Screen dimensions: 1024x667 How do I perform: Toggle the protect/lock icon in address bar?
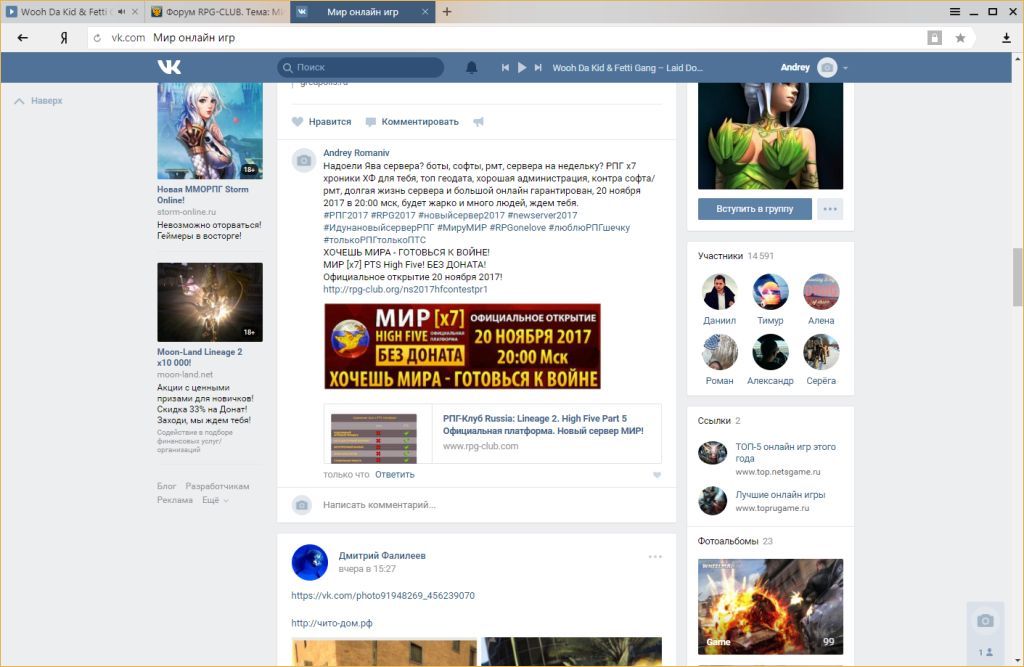pyautogui.click(x=935, y=38)
